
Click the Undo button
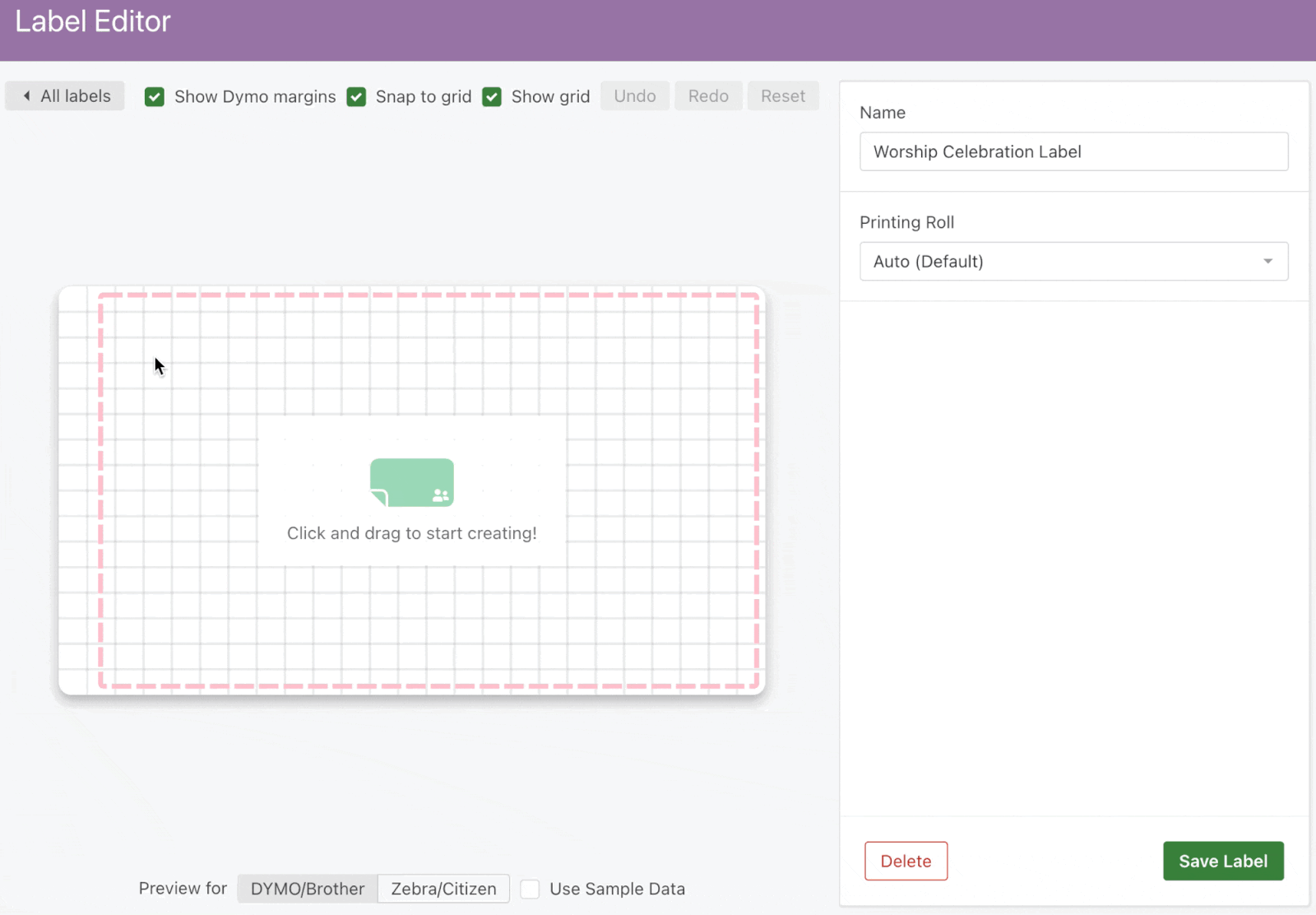point(635,96)
